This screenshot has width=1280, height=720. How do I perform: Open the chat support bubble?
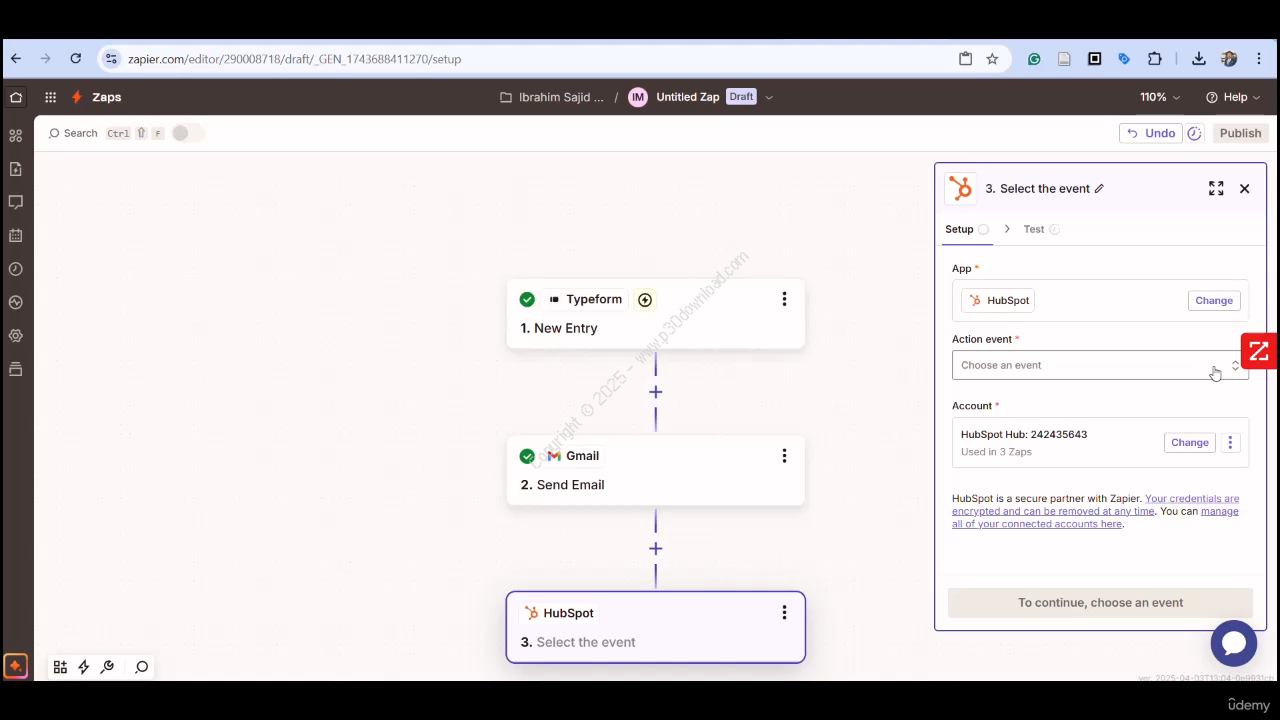pos(1234,643)
